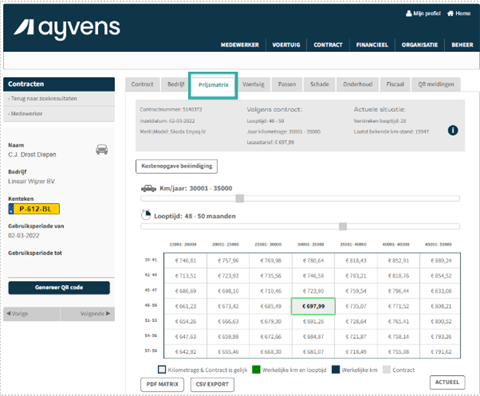Open the Passen tab

click(287, 84)
